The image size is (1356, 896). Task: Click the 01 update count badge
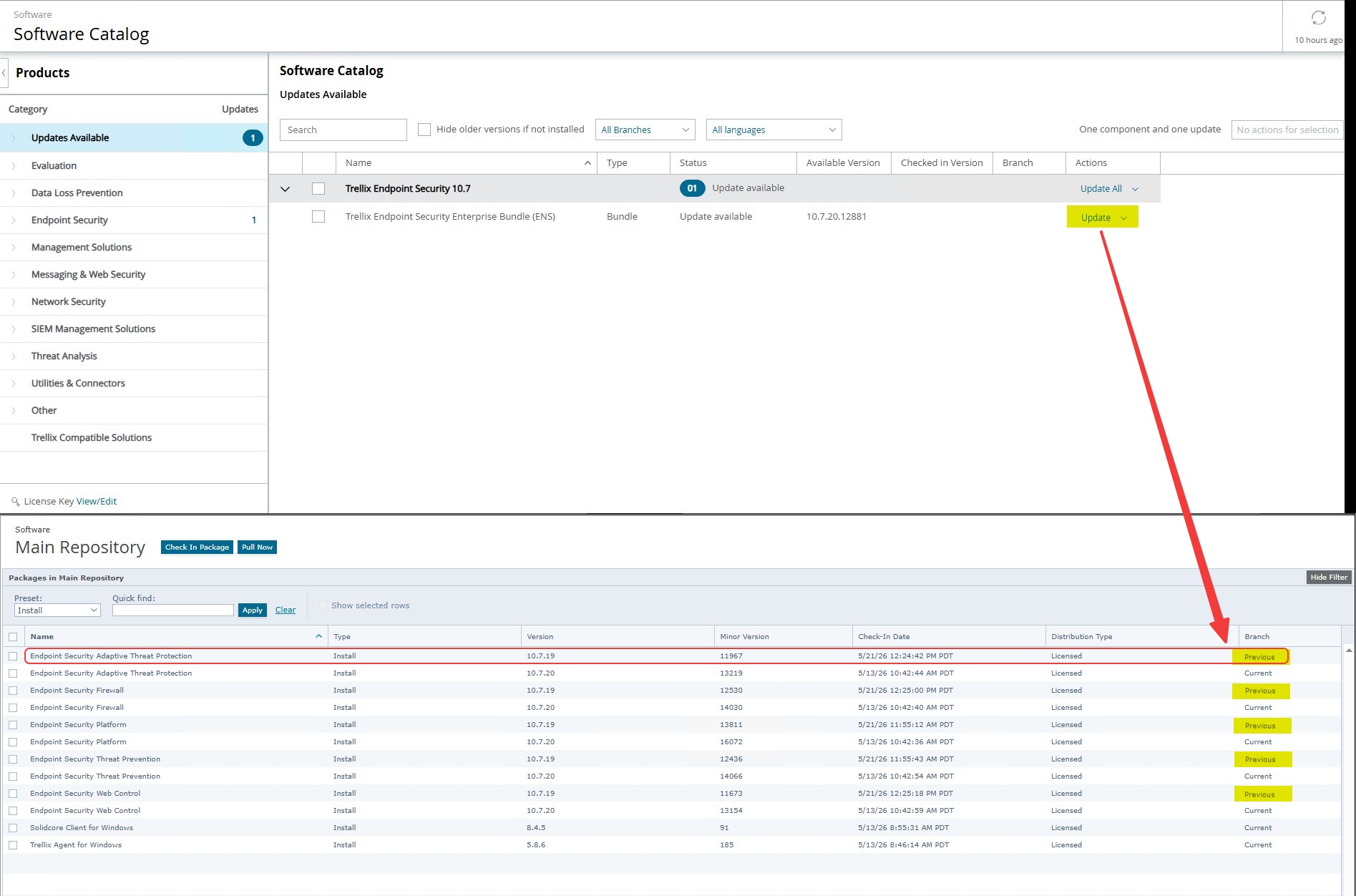[x=692, y=188]
